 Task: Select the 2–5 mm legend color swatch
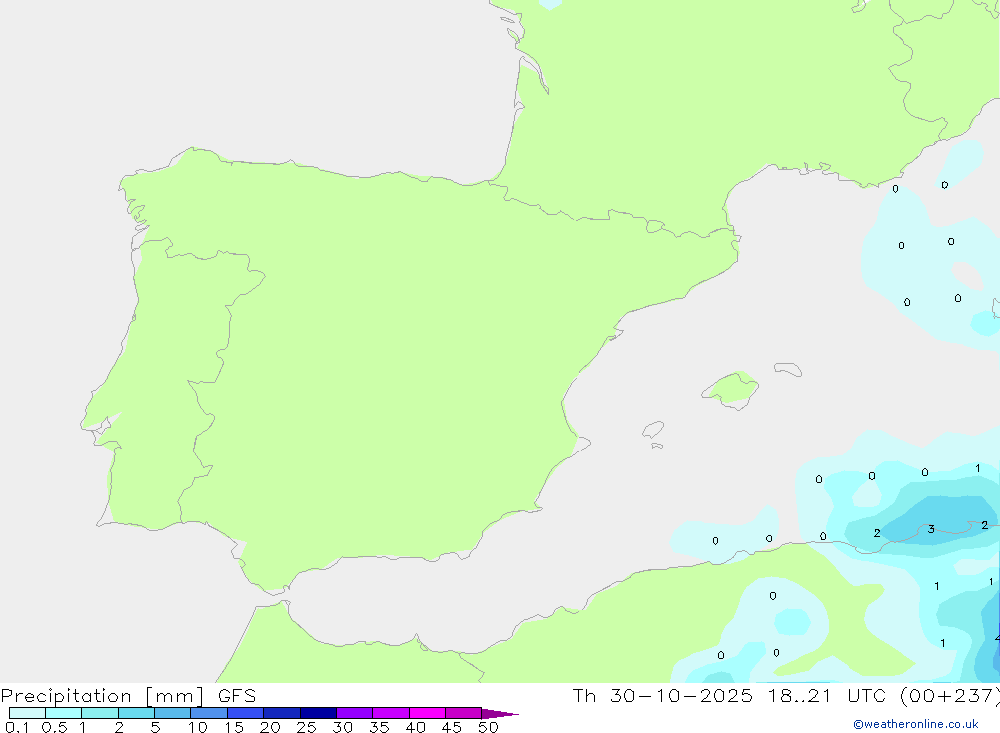click(x=136, y=713)
